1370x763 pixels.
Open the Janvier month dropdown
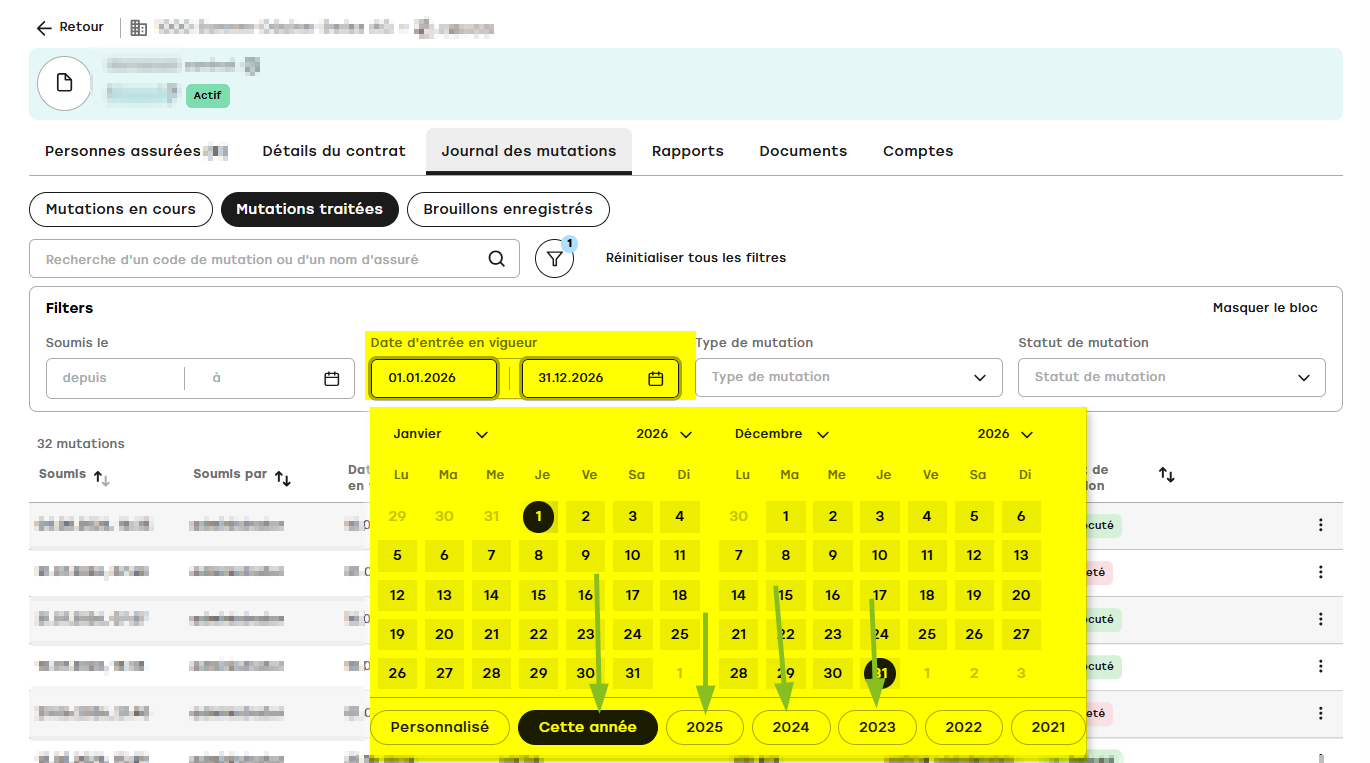coord(440,434)
